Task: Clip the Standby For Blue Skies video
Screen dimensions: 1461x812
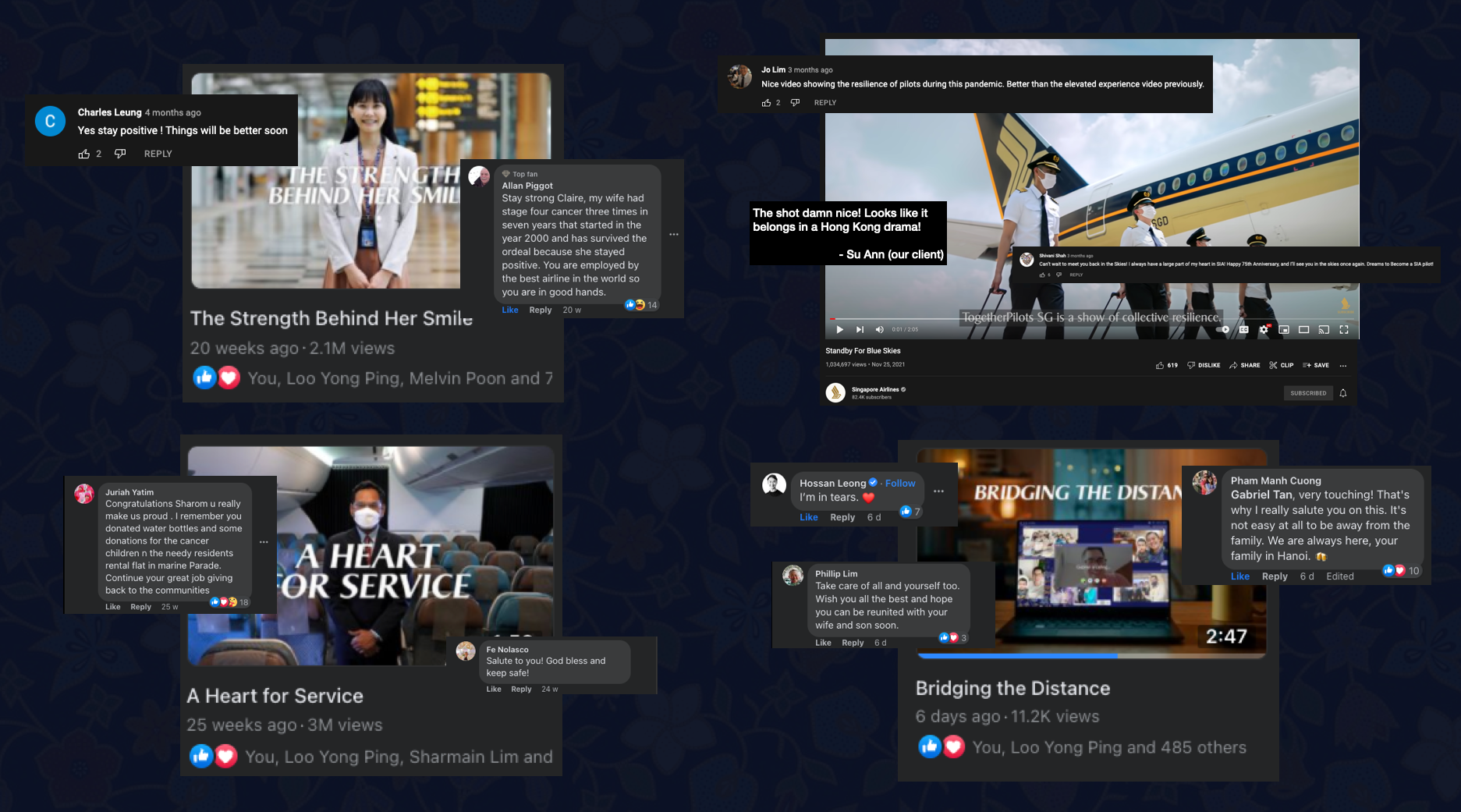Action: [x=1282, y=365]
